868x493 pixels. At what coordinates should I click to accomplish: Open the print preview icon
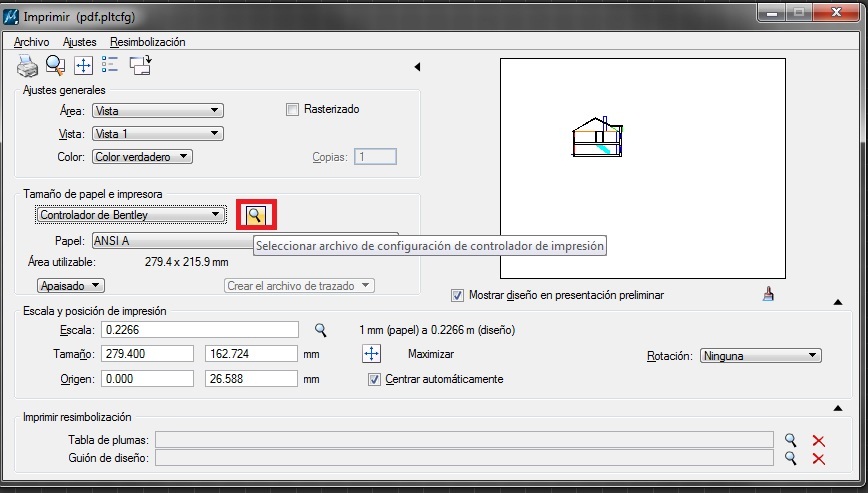click(55, 66)
